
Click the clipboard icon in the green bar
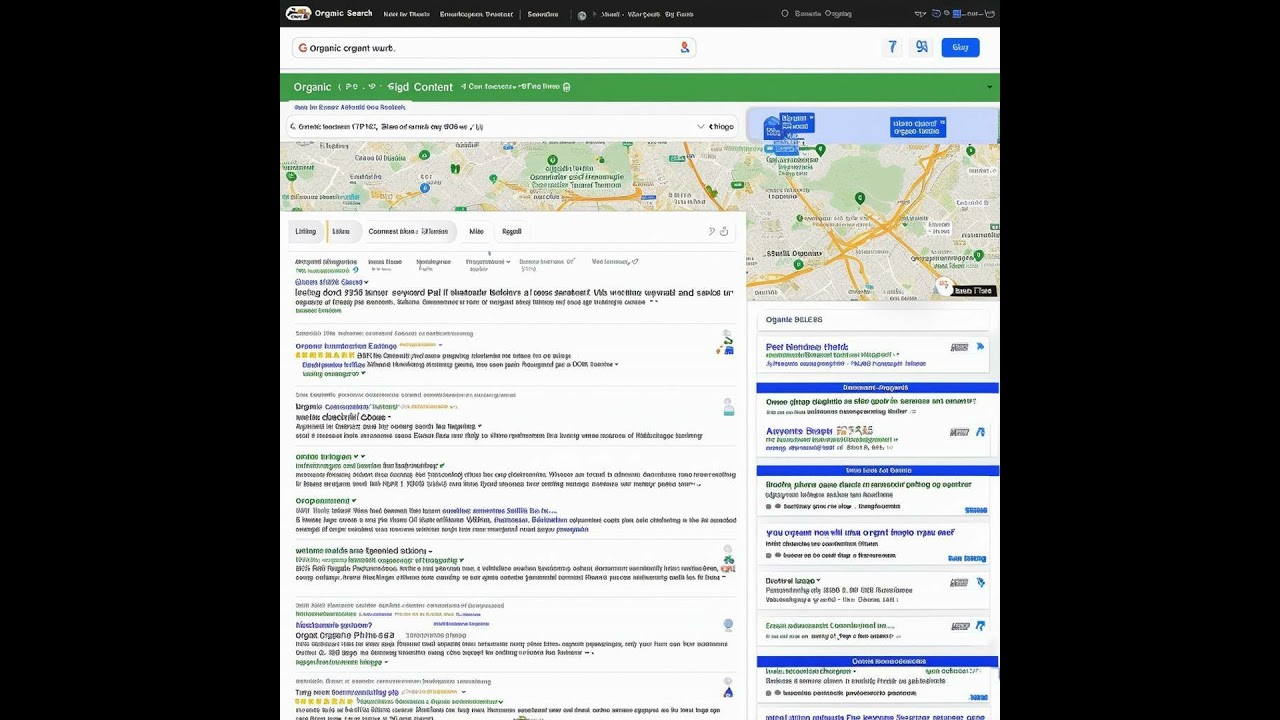click(566, 87)
